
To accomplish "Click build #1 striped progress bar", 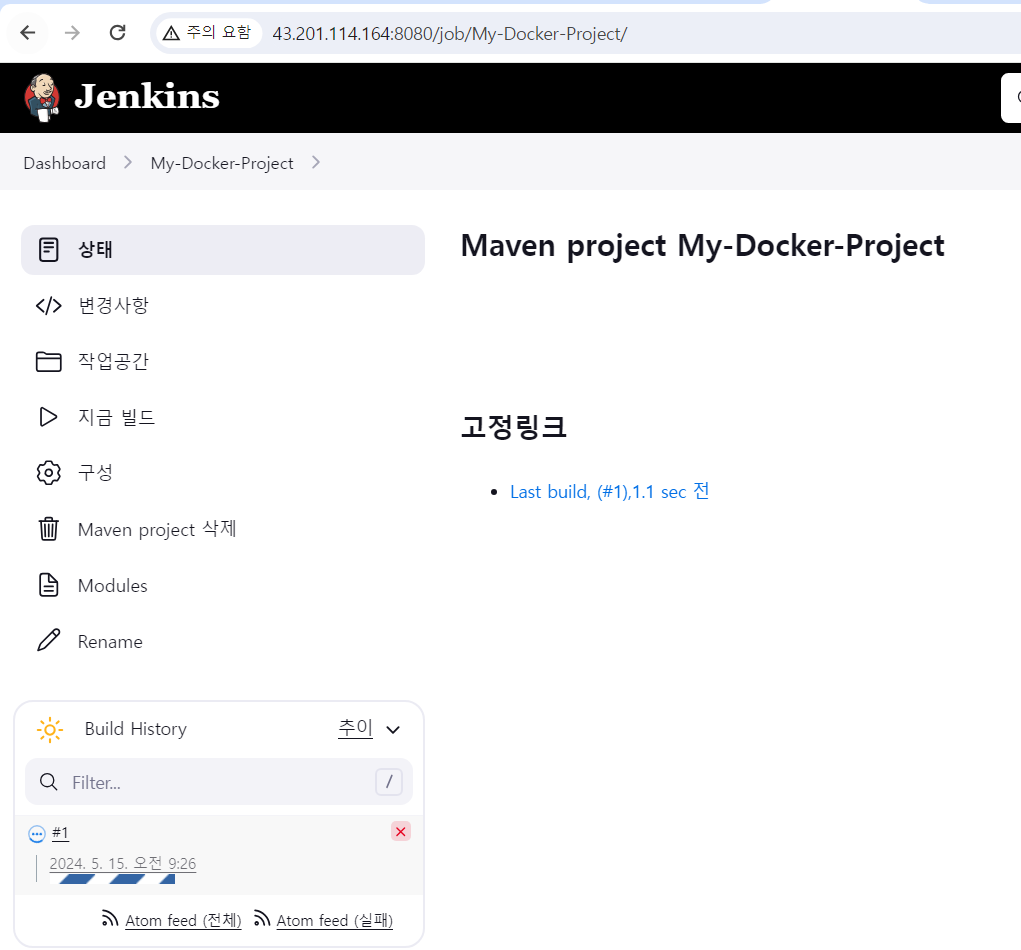I will point(113,879).
